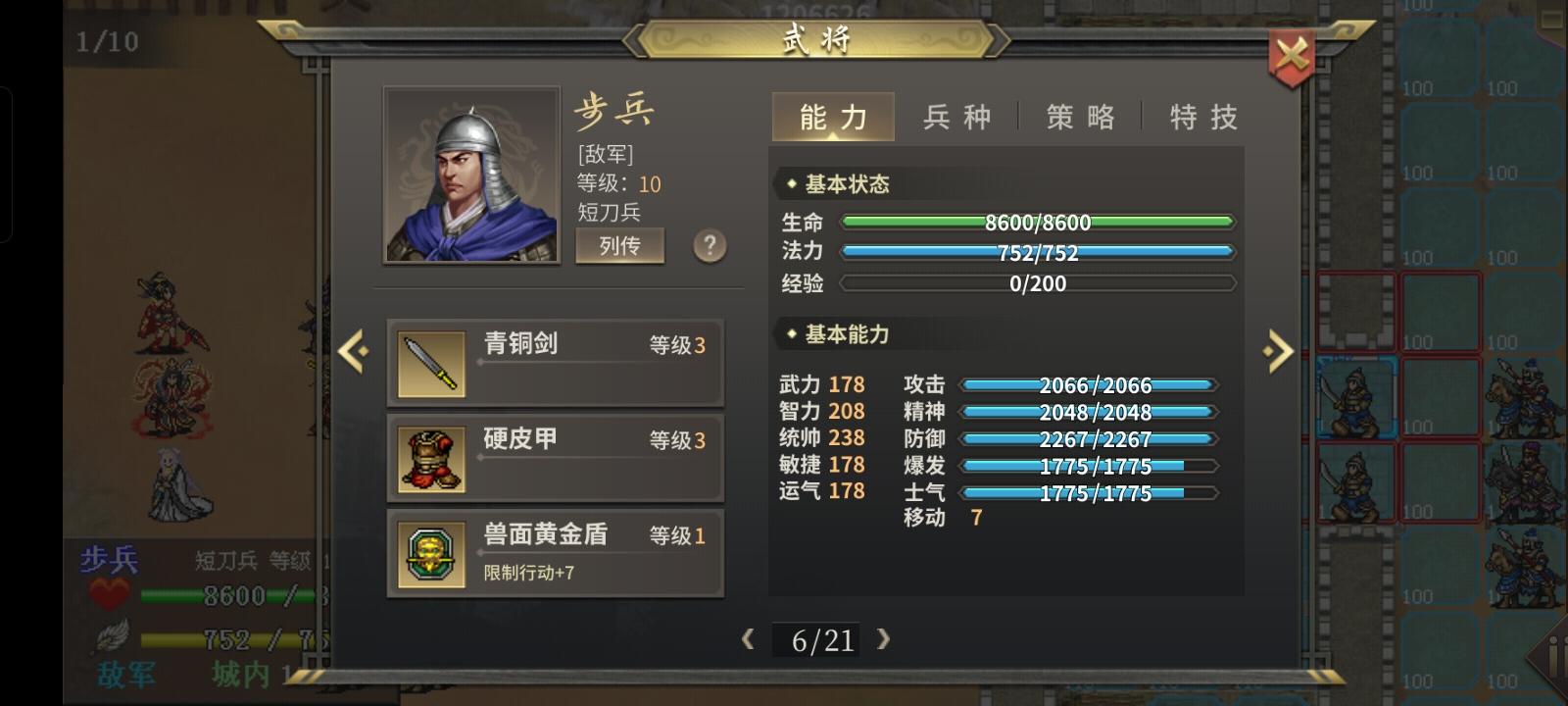This screenshot has width=1568, height=706.
Task: Go to the next general with right arrow
Action: 1278,351
